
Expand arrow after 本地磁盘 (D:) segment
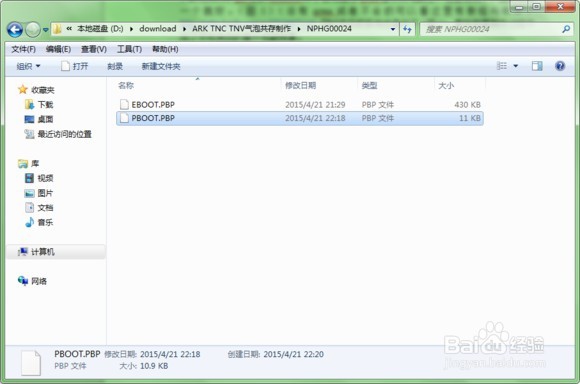[131, 29]
